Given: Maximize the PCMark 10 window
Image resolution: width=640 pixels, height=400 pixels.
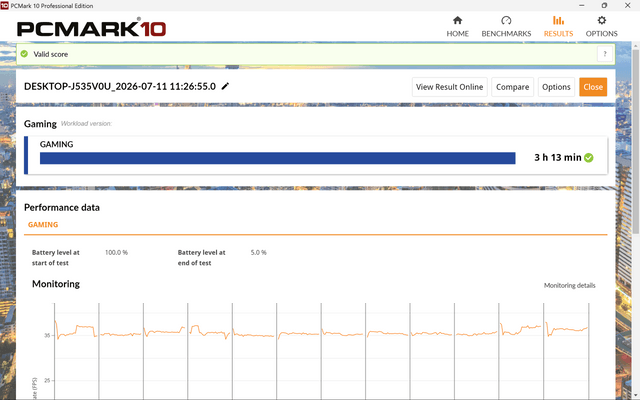Looking at the screenshot, I should 604,5.
